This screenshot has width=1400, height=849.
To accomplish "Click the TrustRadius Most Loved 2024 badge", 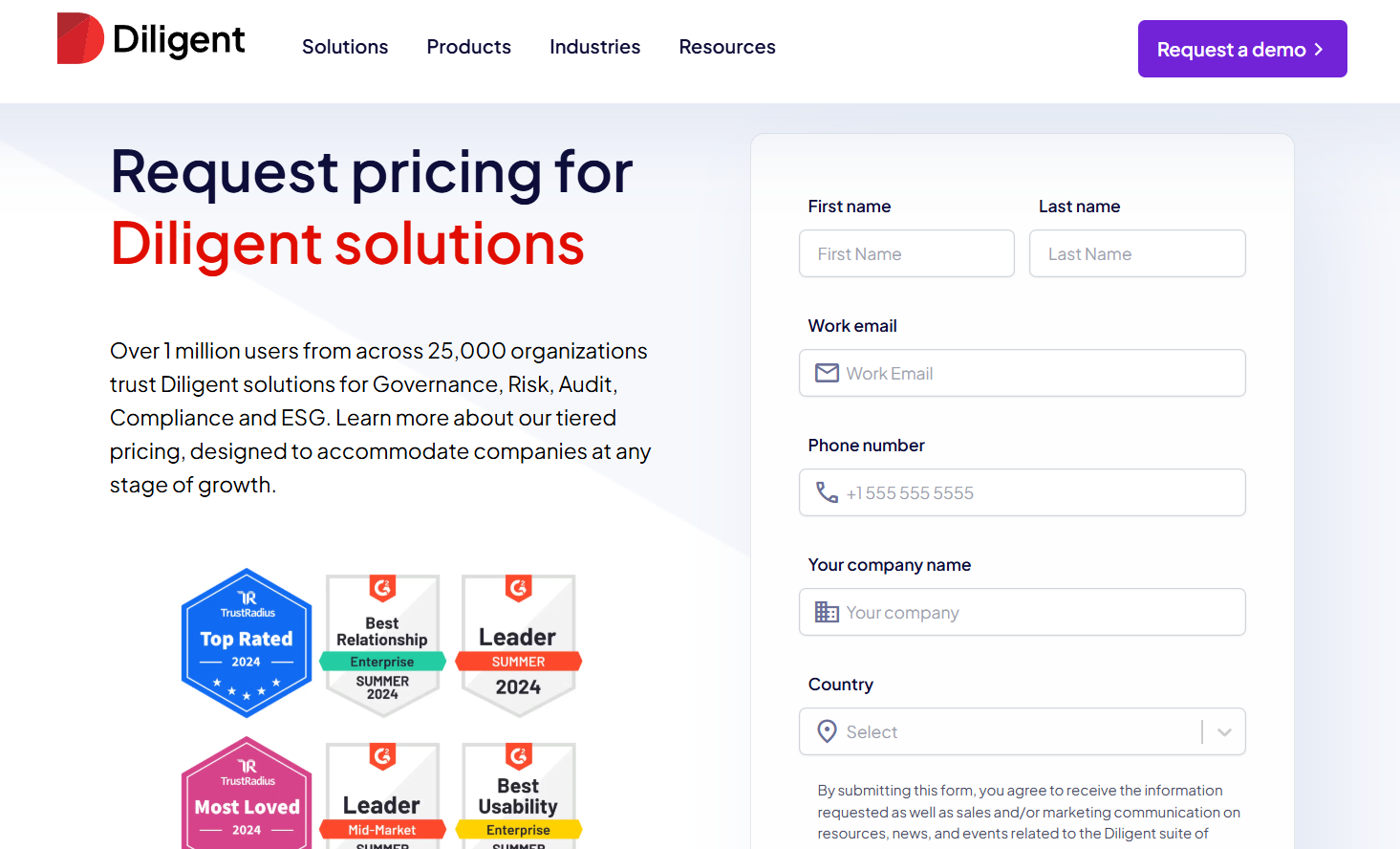I will 247,795.
